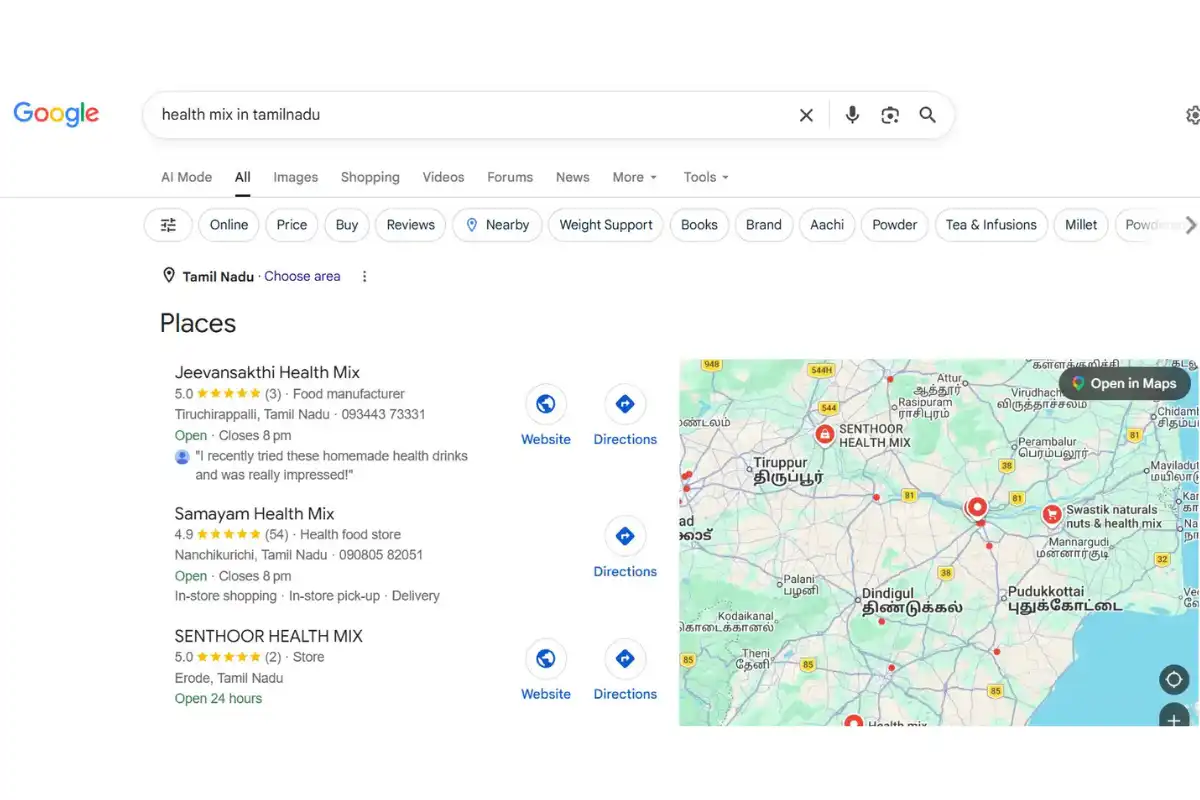Screen dimensions: 1200x800
Task: Open Jeevansakthi Health Mix website icon
Action: point(546,404)
